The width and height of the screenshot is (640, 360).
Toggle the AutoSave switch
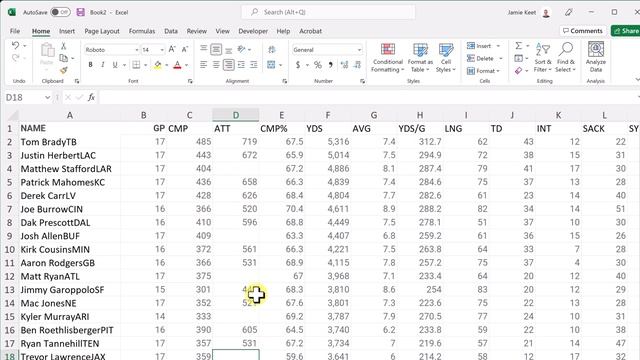[60, 12]
